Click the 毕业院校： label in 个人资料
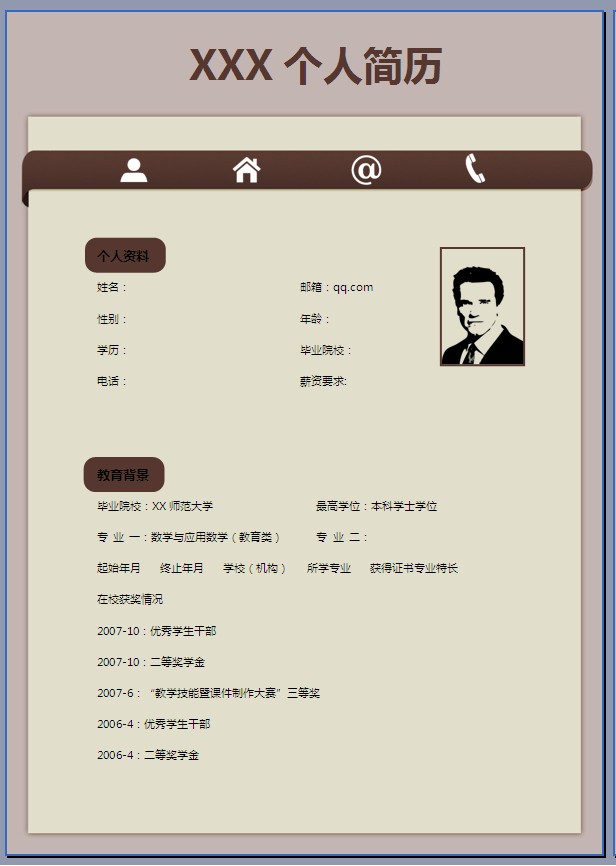Viewport: 616px width, 866px height. coord(326,350)
